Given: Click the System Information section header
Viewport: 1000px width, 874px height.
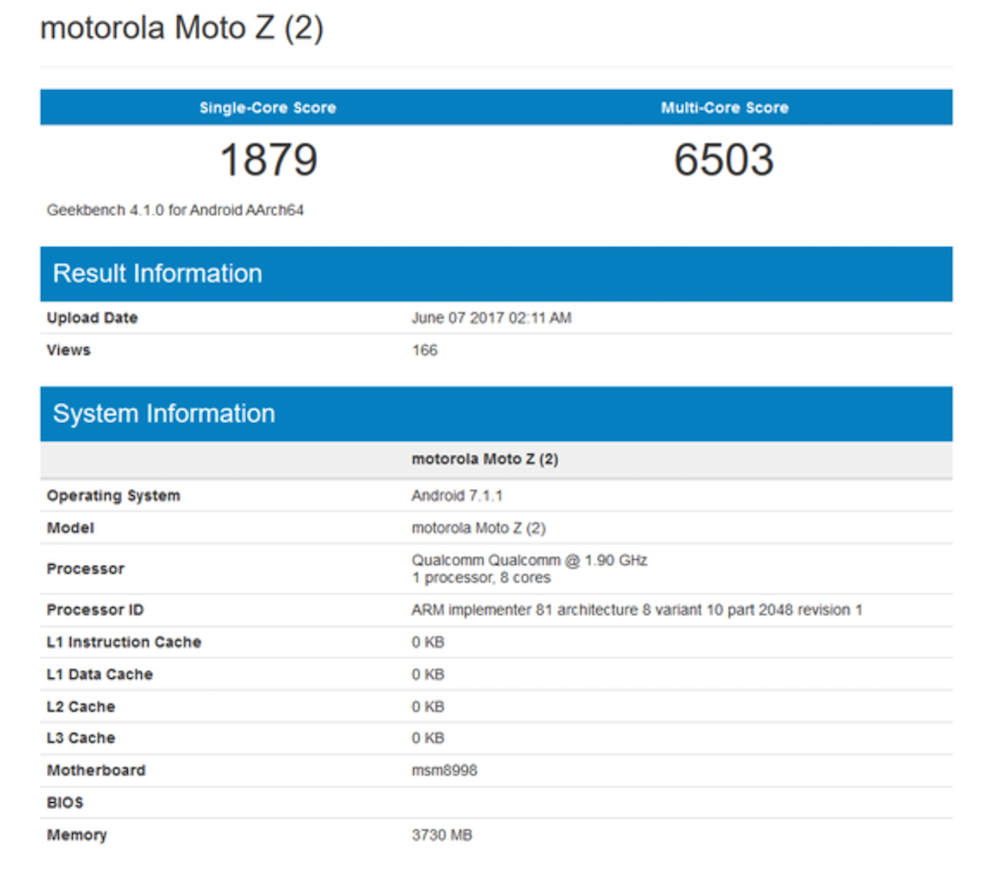Looking at the screenshot, I should pos(163,414).
